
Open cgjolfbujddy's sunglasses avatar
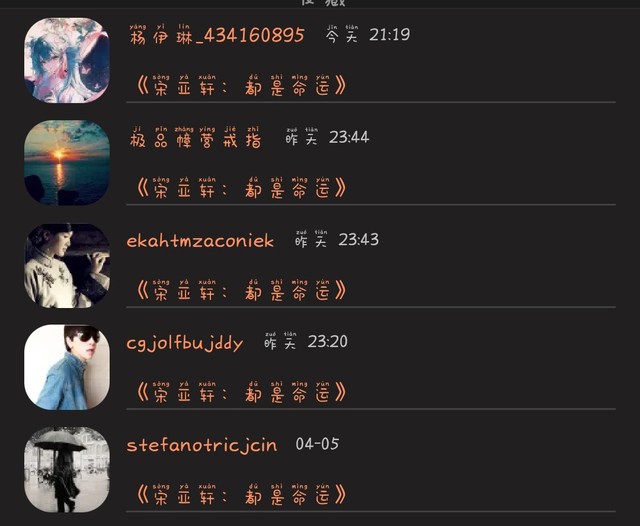pyautogui.click(x=67, y=367)
